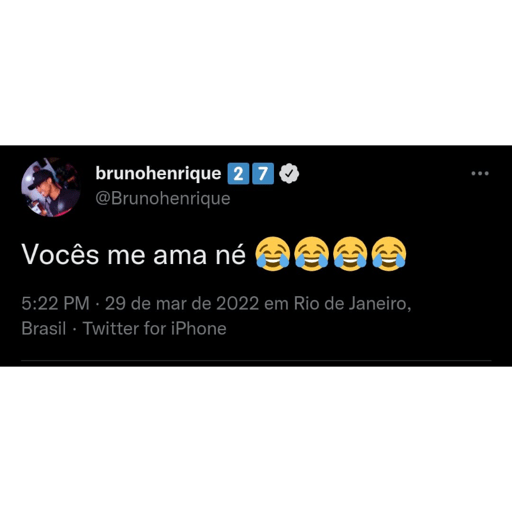Open the @Brunohenrique handle link
This screenshot has height=512, width=512.
tap(163, 199)
